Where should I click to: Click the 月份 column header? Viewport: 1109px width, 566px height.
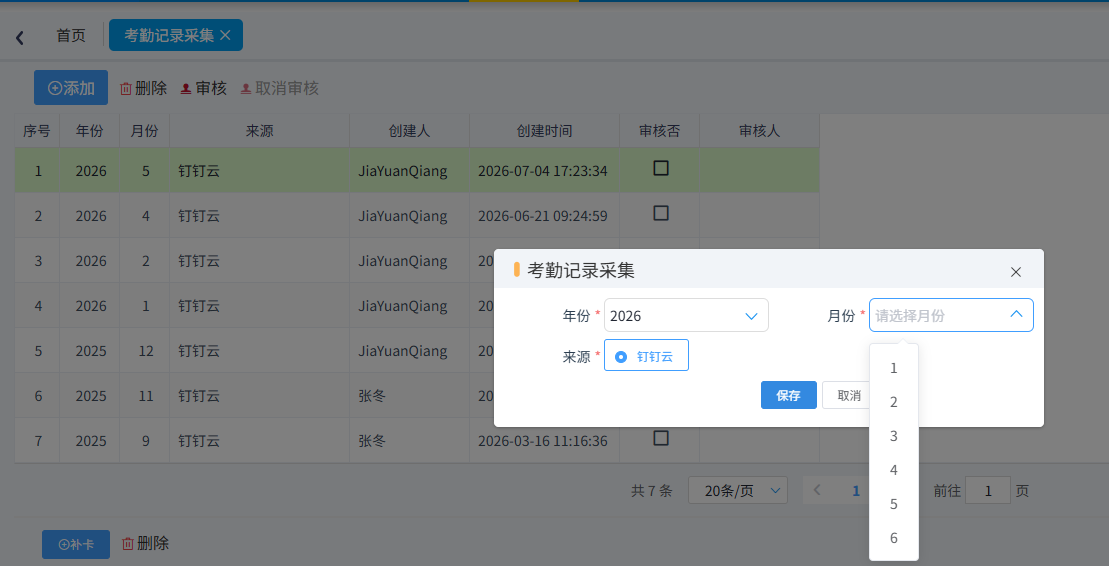144,131
